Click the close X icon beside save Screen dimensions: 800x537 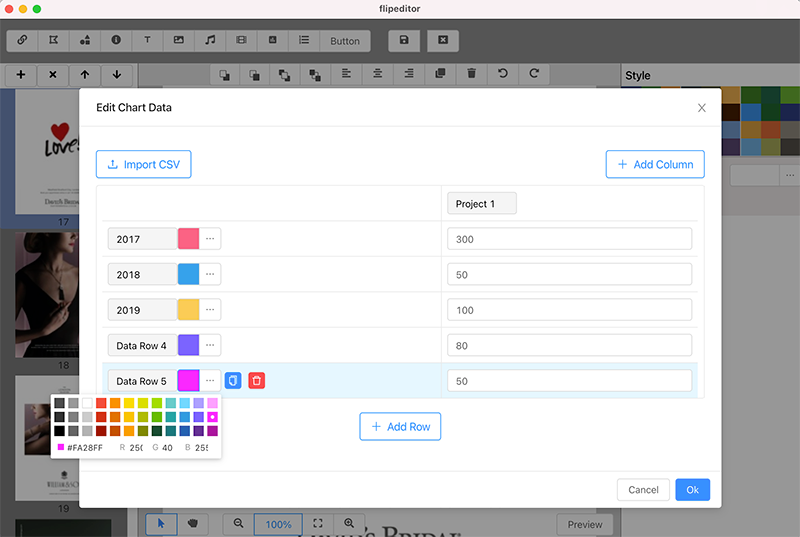(443, 40)
